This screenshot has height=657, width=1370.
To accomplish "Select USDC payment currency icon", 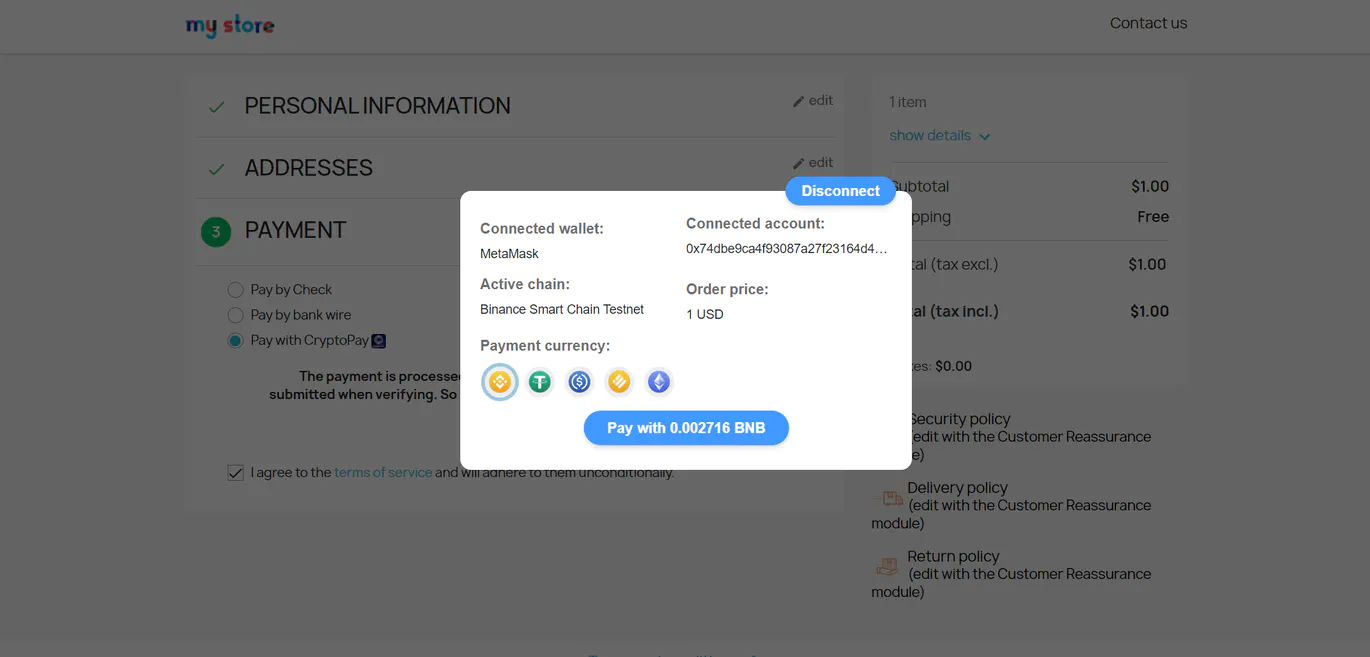I will (579, 382).
